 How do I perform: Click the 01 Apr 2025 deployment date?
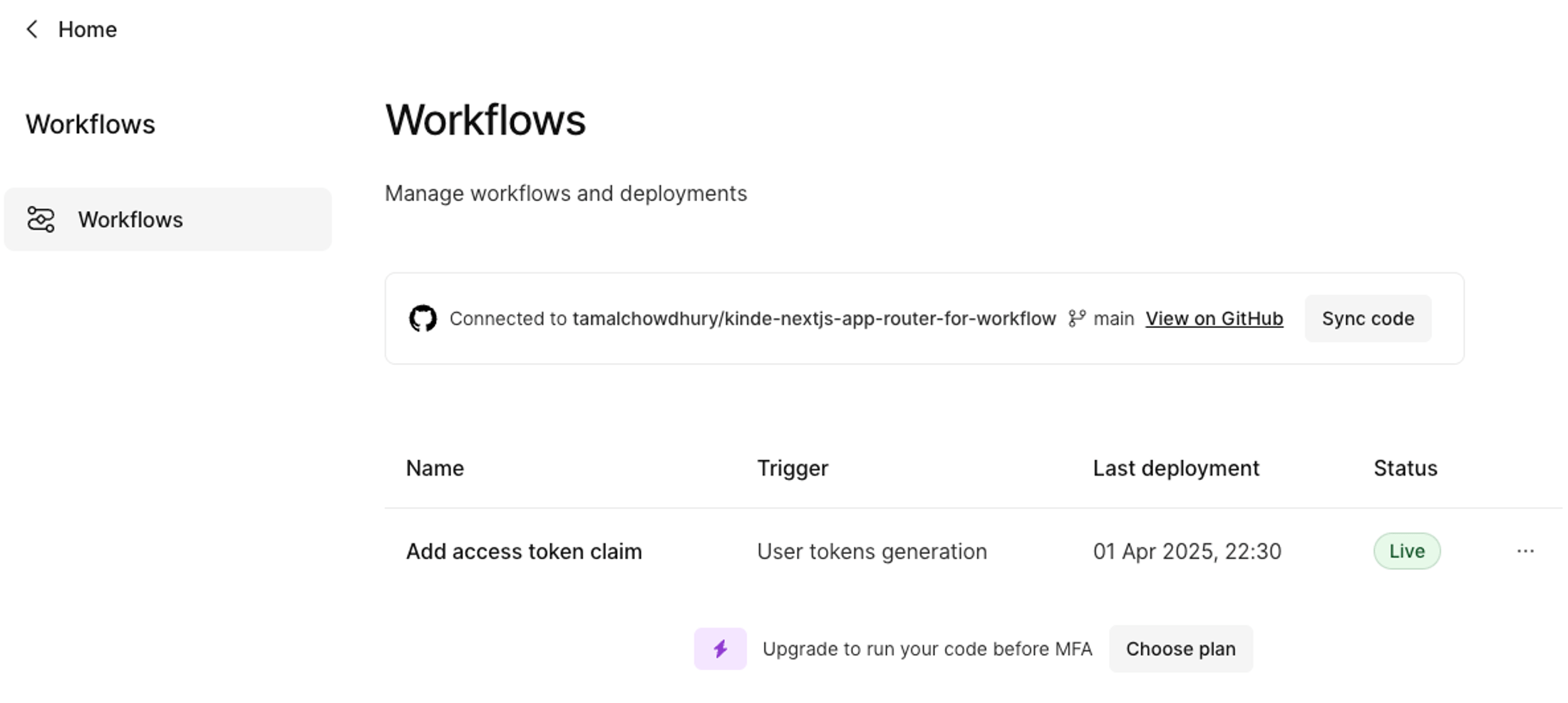coord(1187,551)
